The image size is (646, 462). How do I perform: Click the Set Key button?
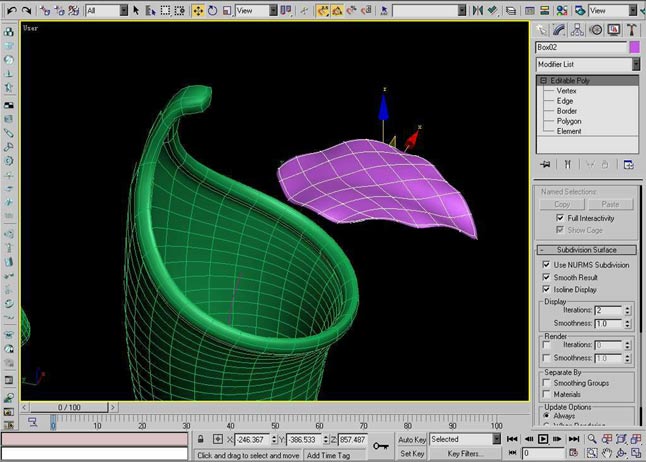click(412, 453)
